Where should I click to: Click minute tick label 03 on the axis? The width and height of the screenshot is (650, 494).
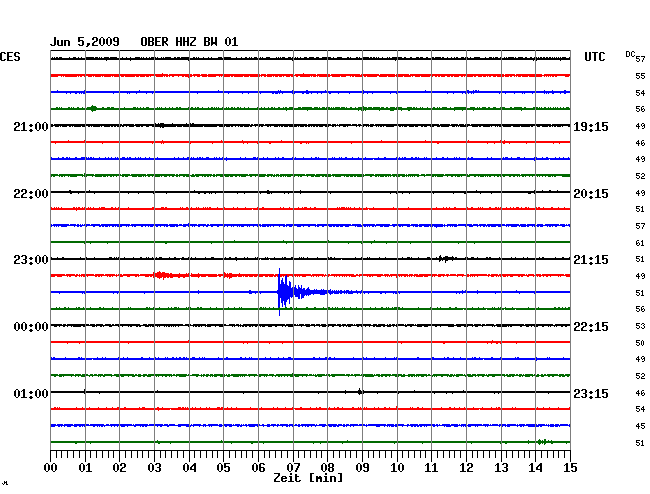[x=154, y=467]
